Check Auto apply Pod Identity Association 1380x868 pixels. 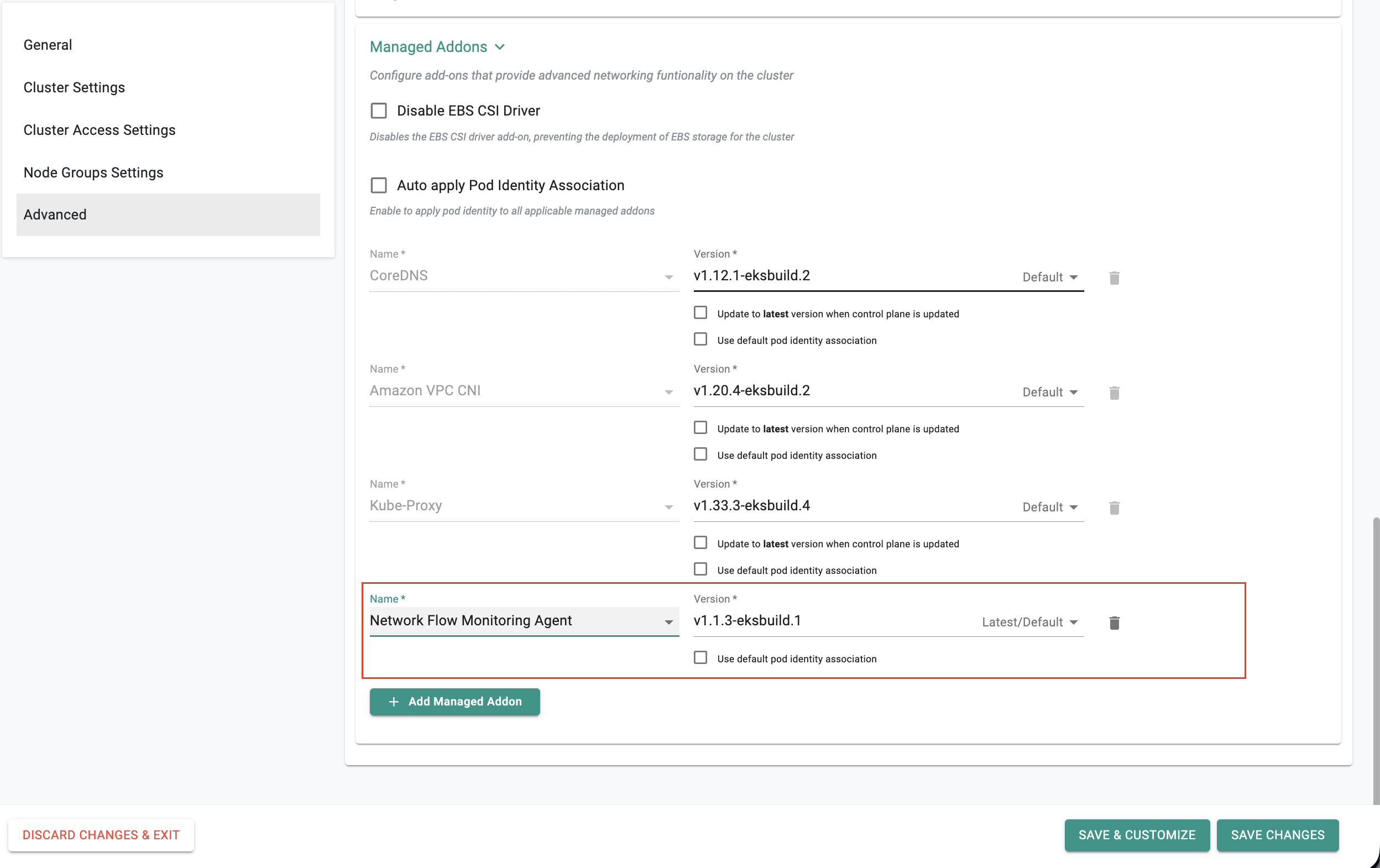click(x=379, y=185)
